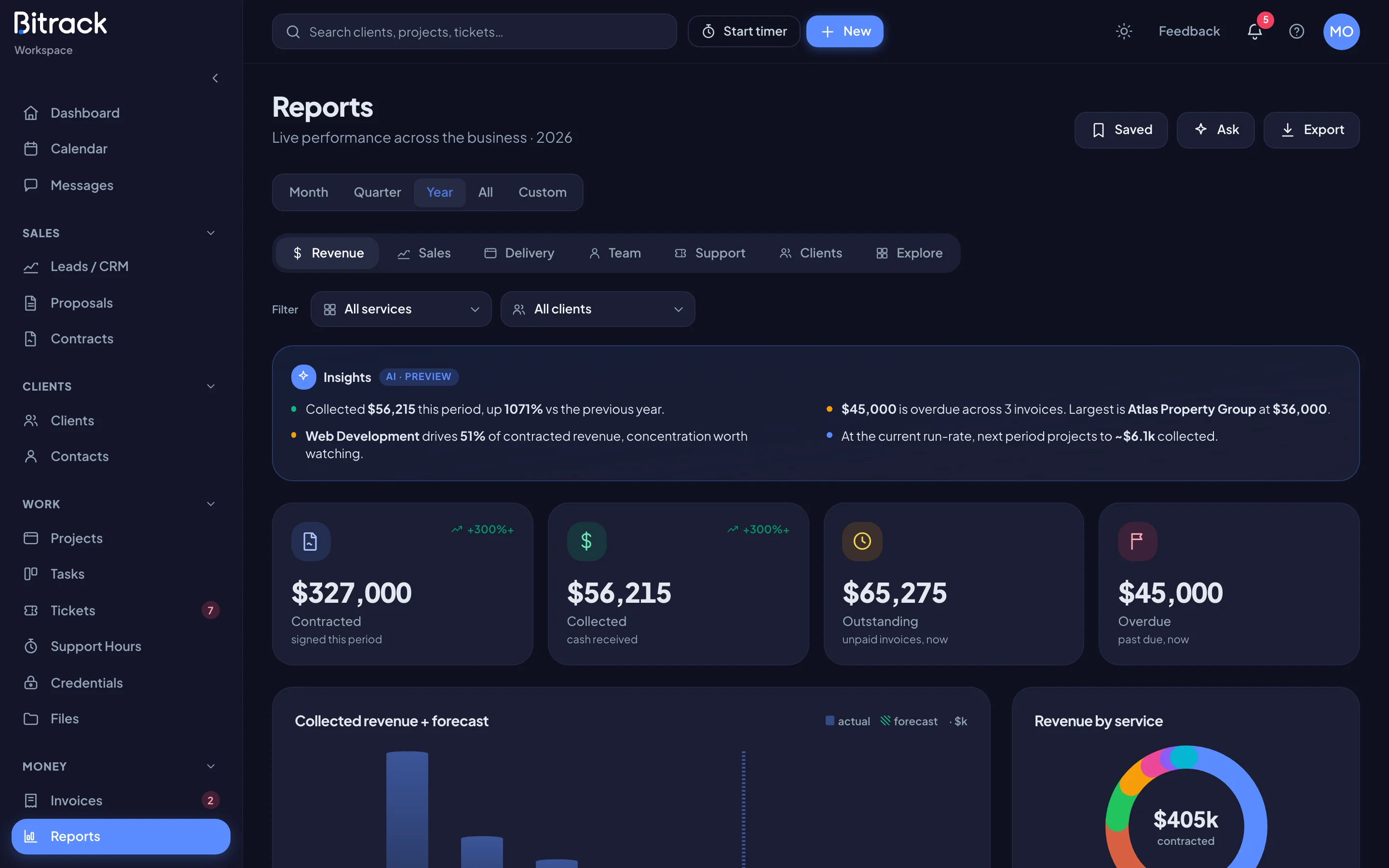
Task: Open Tickets in sidebar
Action: tap(121, 610)
